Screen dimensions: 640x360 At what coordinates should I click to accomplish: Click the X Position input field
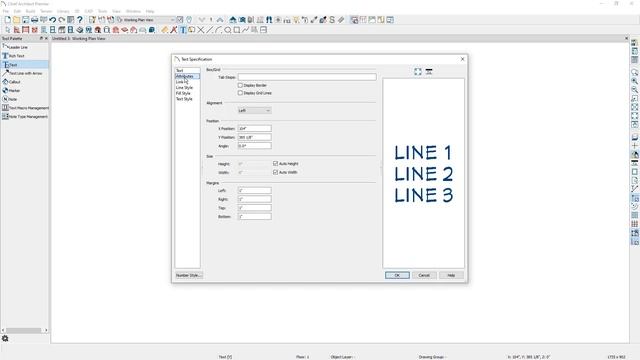coord(255,129)
